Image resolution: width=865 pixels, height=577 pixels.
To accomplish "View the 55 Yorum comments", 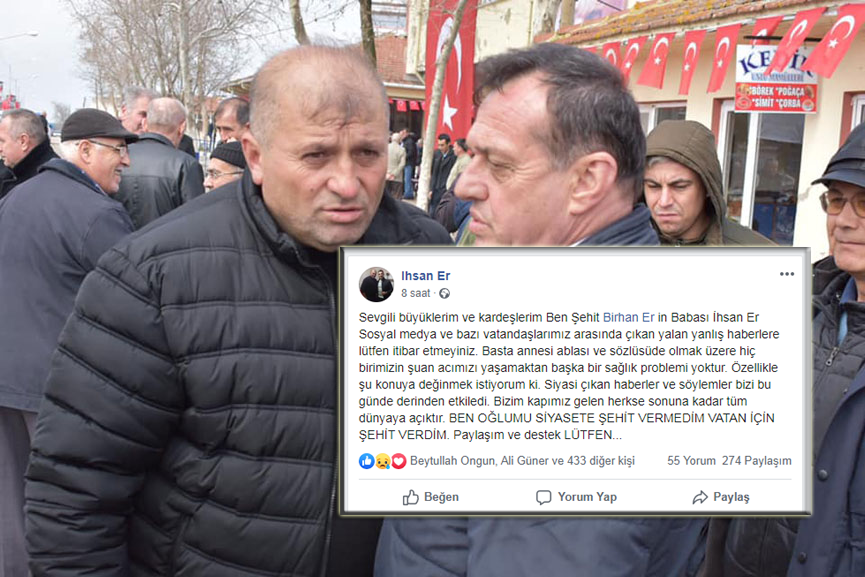I will (x=691, y=461).
